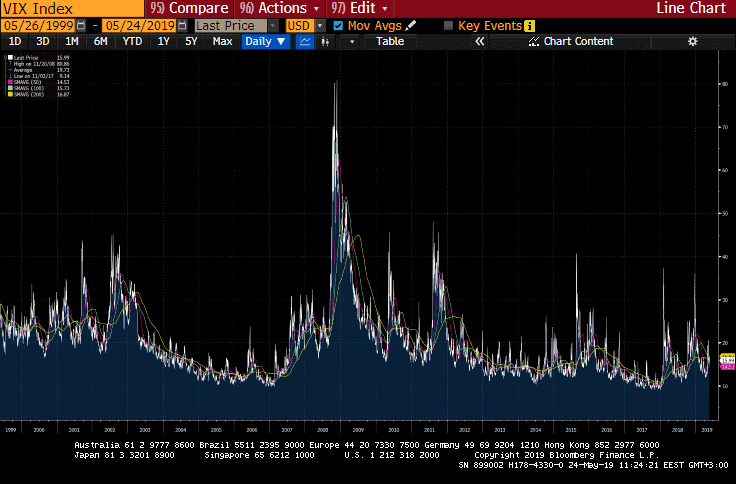Click the 2008 peak spike on chart
This screenshot has width=736, height=484.
(x=336, y=87)
